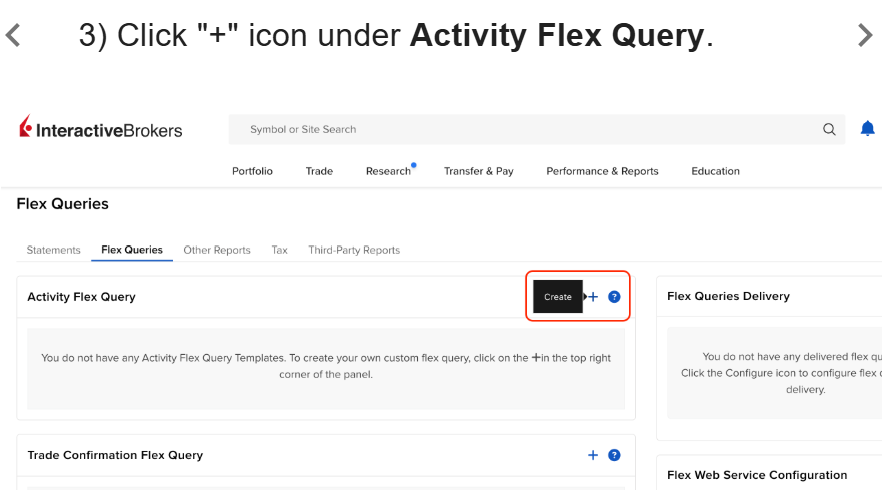Select the Tax tab
Screen dimensions: 882x490
coord(280,250)
